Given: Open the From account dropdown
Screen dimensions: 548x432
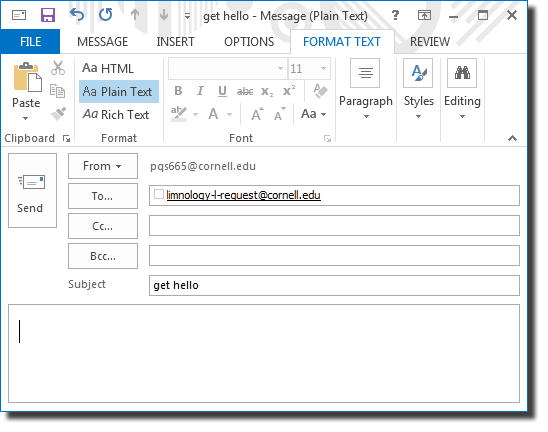Looking at the screenshot, I should (x=103, y=166).
